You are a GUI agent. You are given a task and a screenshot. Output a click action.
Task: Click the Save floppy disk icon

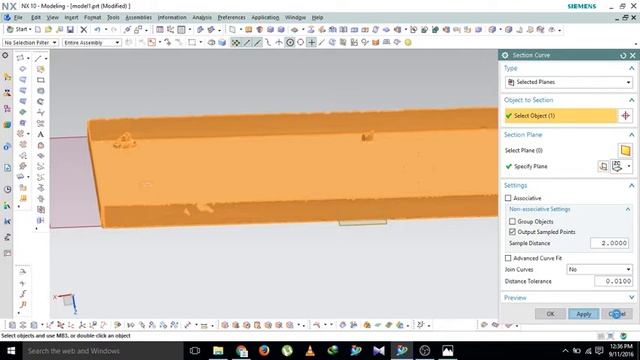70,29
